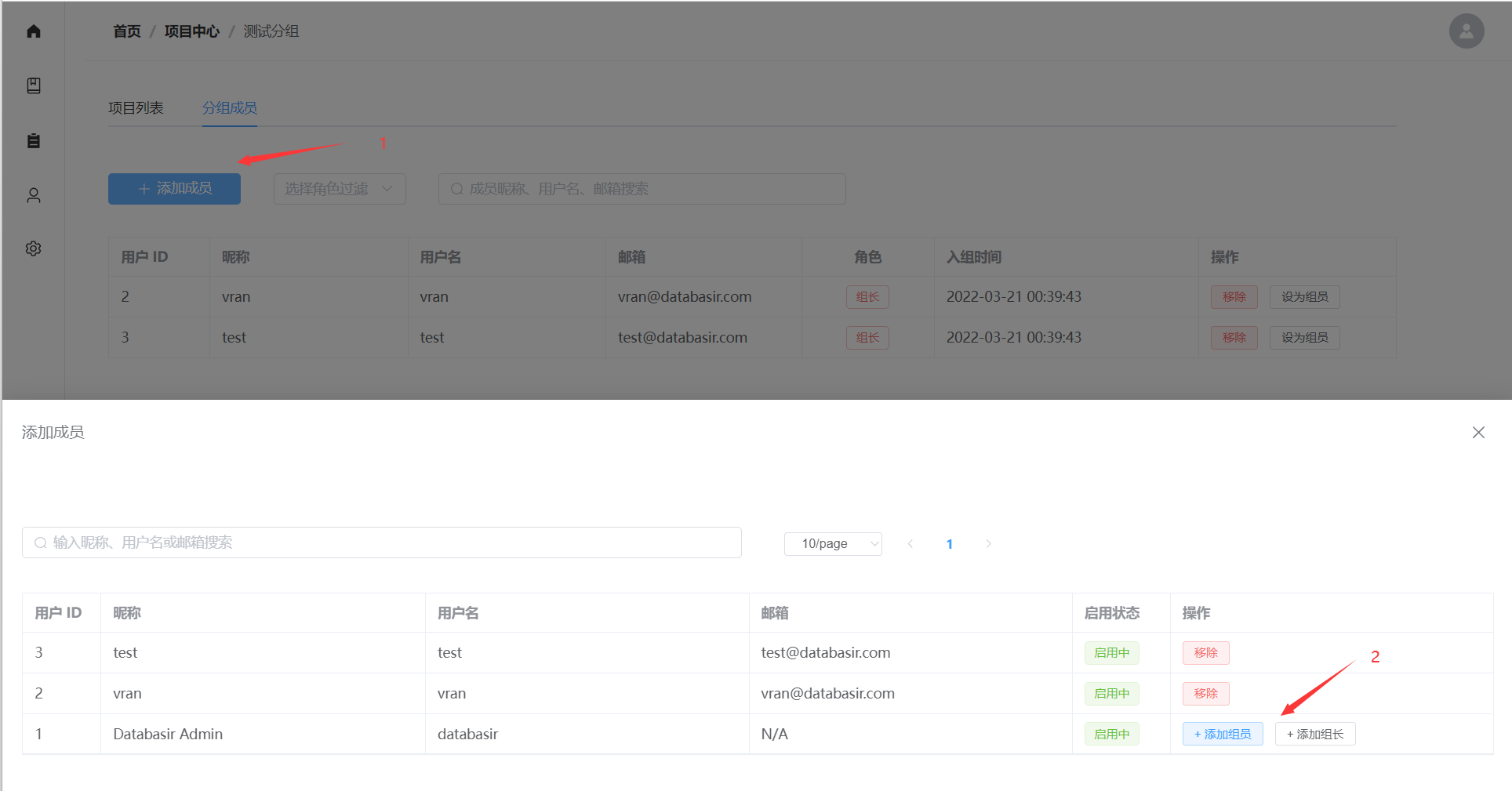
Task: Remove user test in drawer table
Action: pyautogui.click(x=1205, y=652)
